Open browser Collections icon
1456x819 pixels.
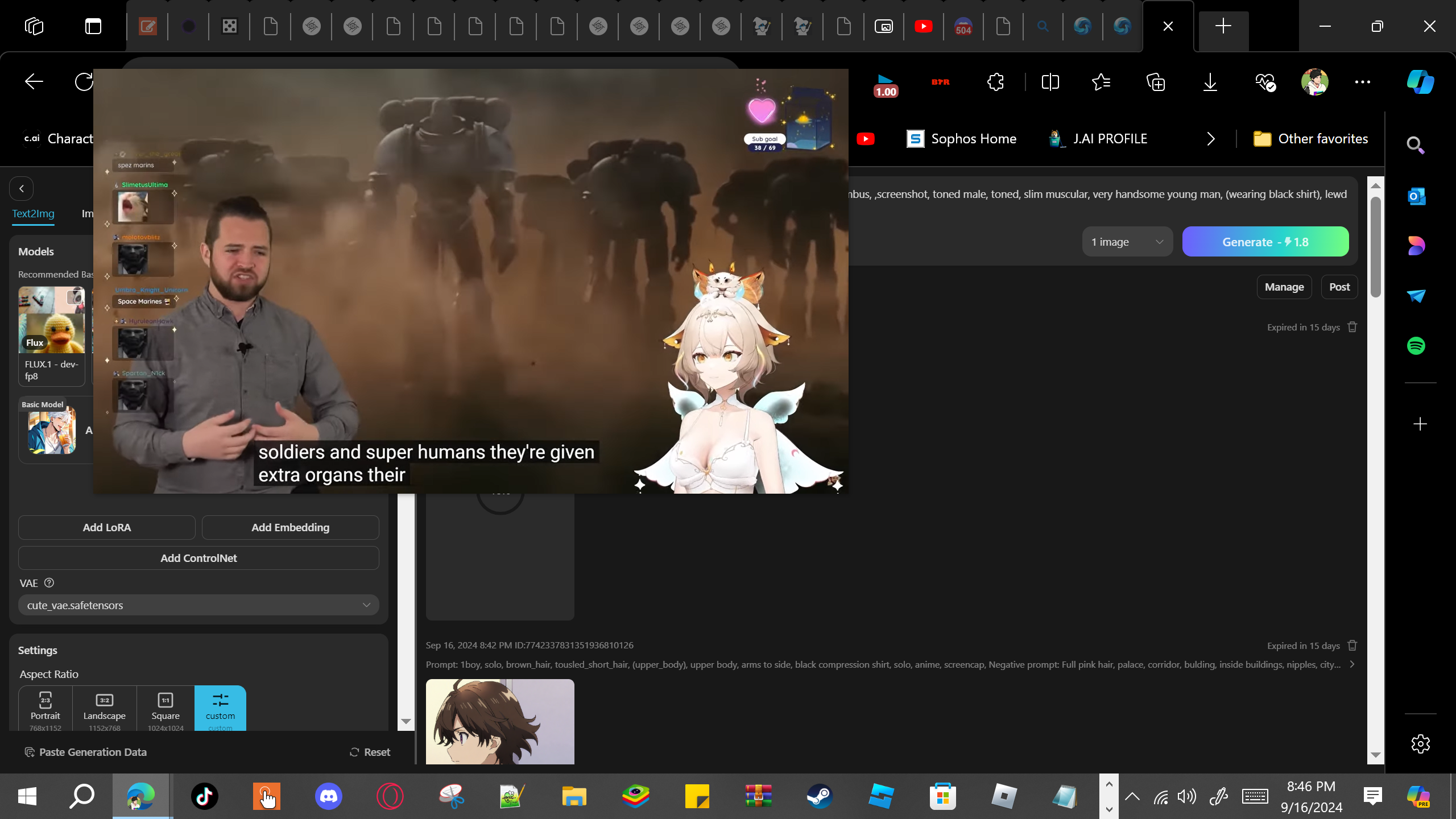[x=1155, y=82]
